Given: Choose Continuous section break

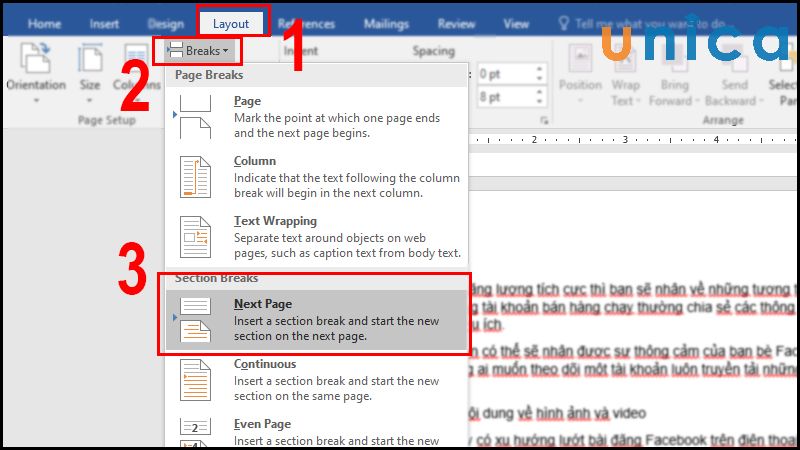Looking at the screenshot, I should (316, 380).
